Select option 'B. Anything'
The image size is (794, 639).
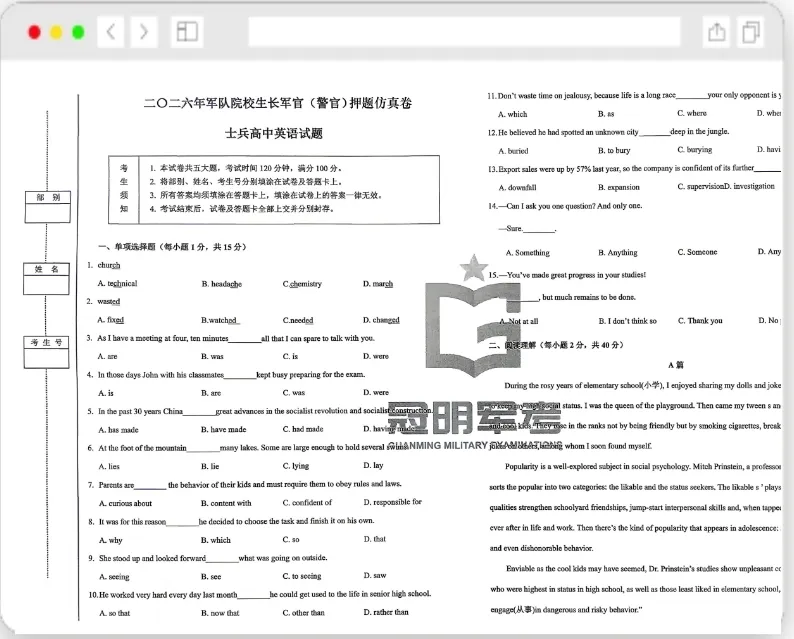click(618, 253)
